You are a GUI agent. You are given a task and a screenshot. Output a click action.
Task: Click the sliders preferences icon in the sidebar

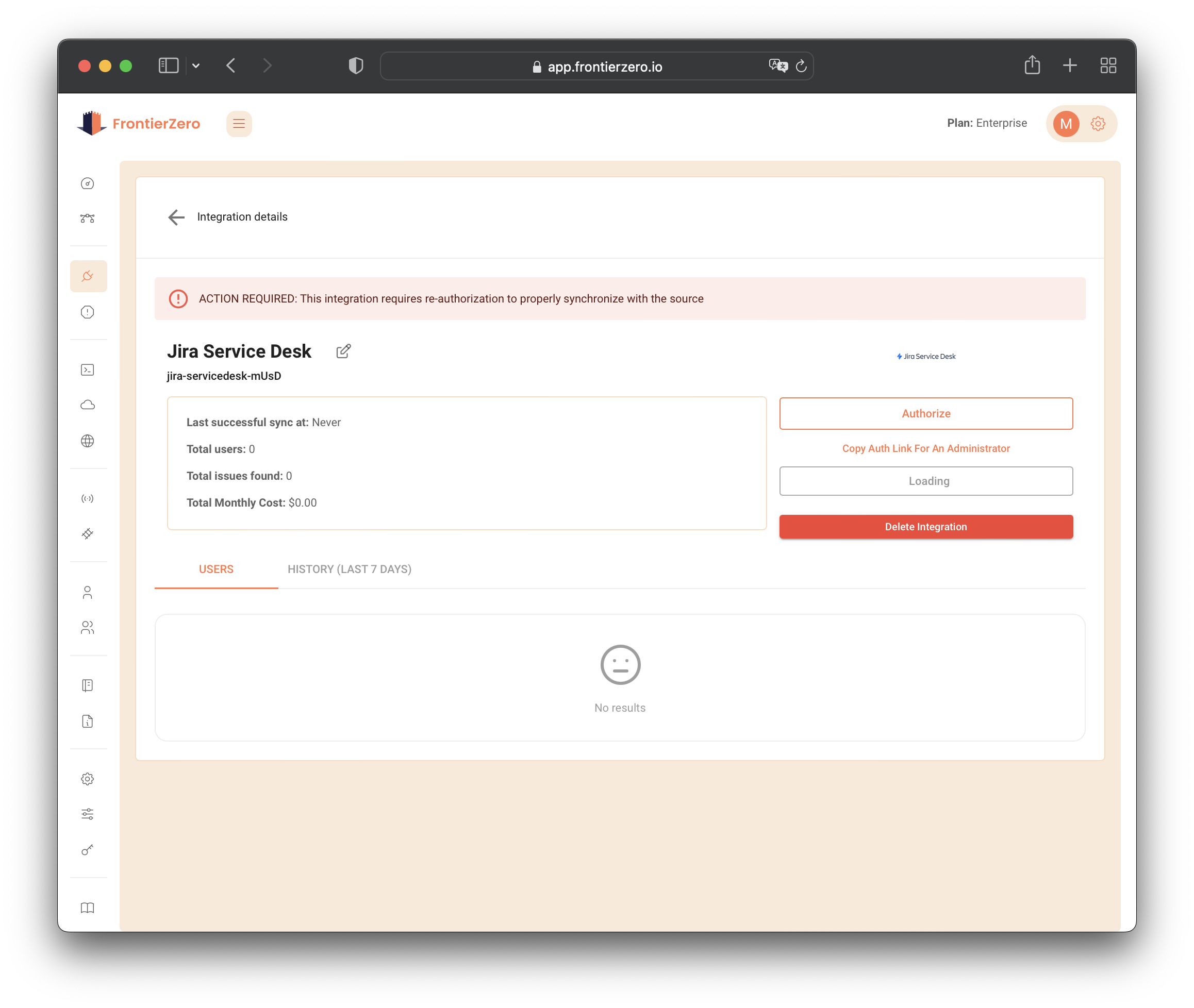88,814
